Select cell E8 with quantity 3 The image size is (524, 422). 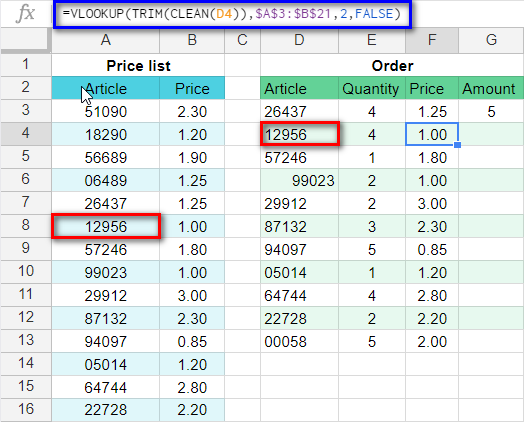point(372,226)
